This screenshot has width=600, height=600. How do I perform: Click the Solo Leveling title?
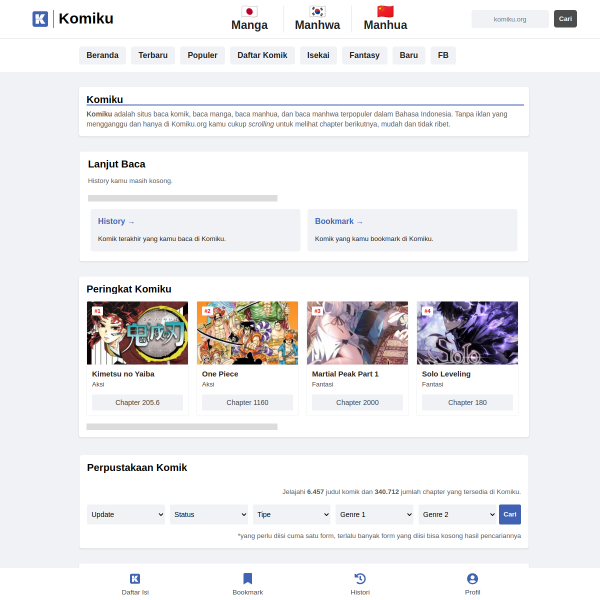446,374
